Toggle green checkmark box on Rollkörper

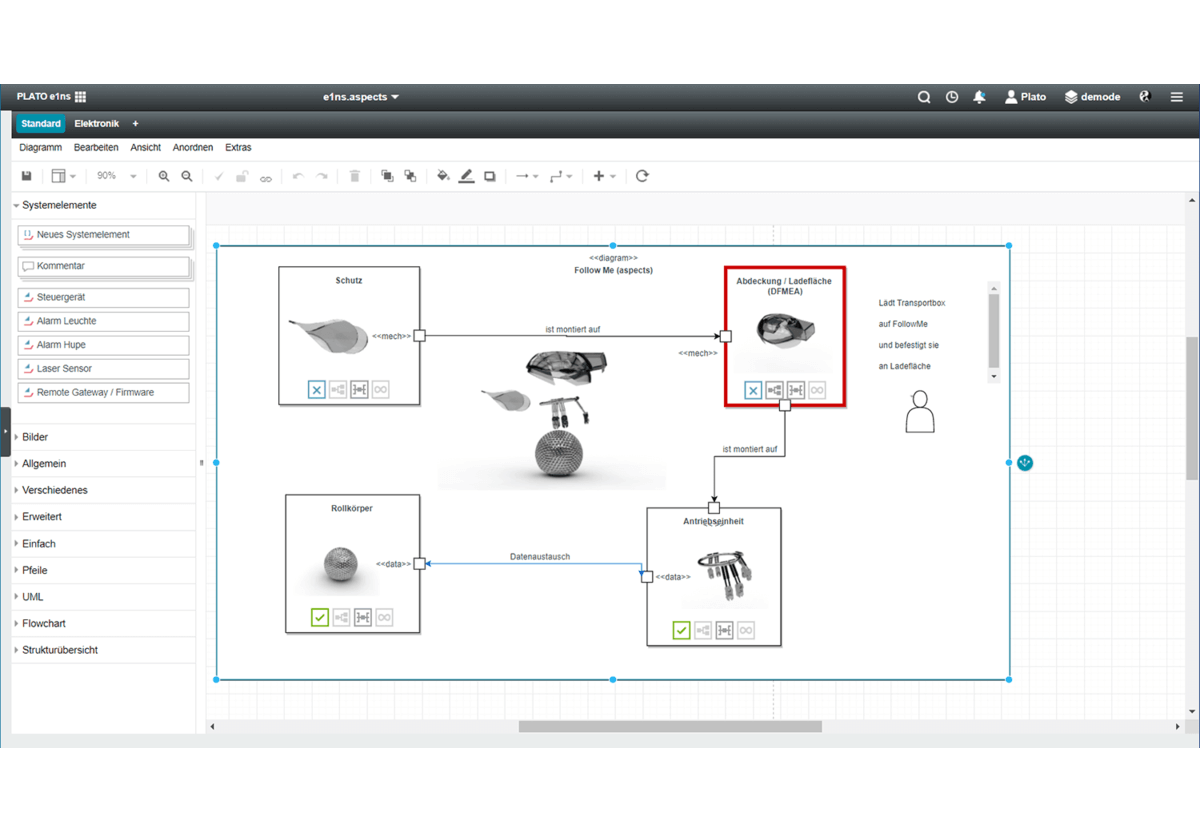tap(320, 618)
